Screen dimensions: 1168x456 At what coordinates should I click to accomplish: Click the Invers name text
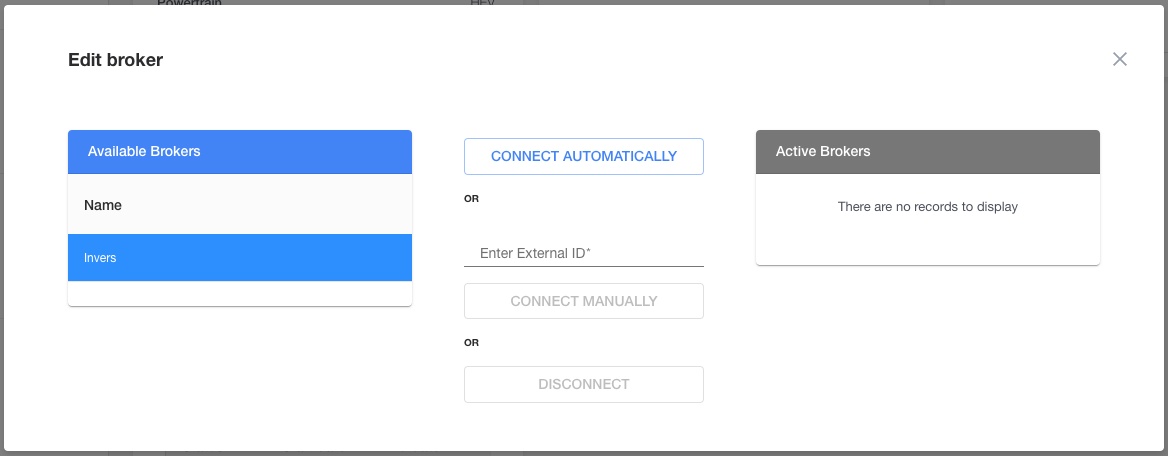[100, 258]
